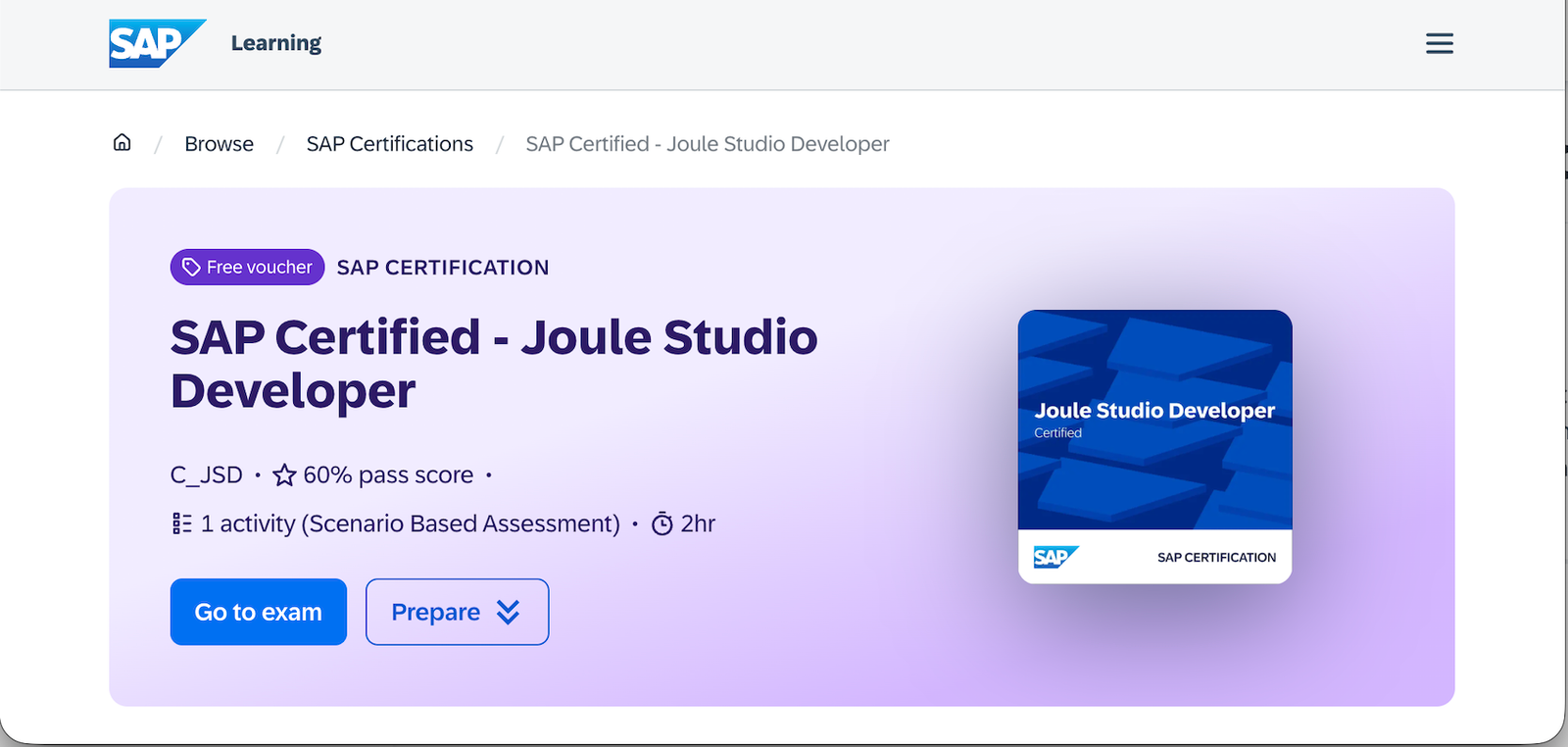Viewport: 1568px width, 747px height.
Task: Click the main certification title heading
Action: pyautogui.click(x=494, y=364)
